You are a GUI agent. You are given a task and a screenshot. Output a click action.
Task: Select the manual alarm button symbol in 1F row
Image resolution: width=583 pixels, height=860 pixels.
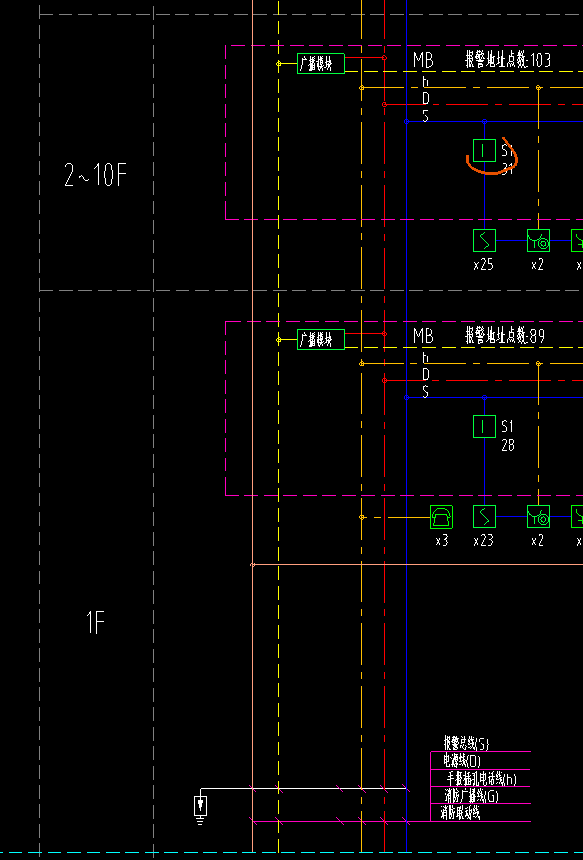pyautogui.click(x=539, y=517)
